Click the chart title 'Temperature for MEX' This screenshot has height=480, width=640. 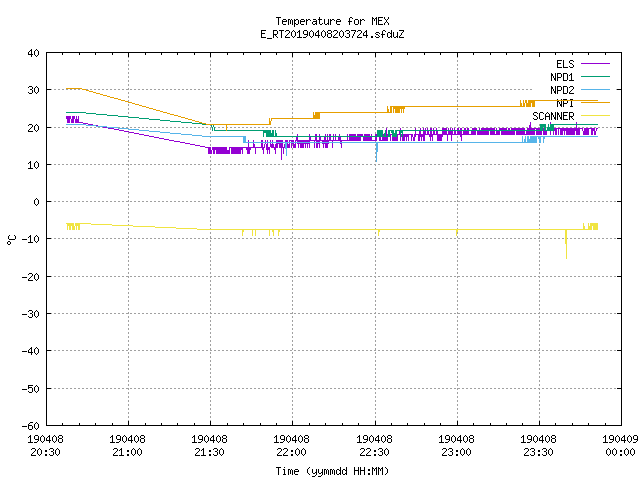click(x=332, y=21)
